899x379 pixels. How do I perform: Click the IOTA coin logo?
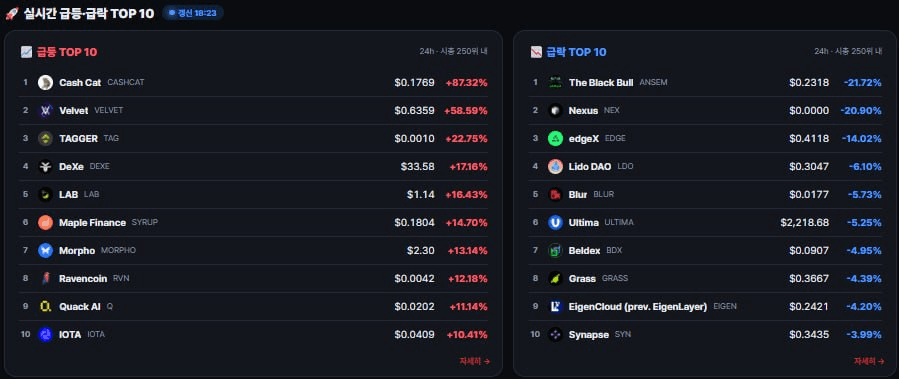[45, 334]
